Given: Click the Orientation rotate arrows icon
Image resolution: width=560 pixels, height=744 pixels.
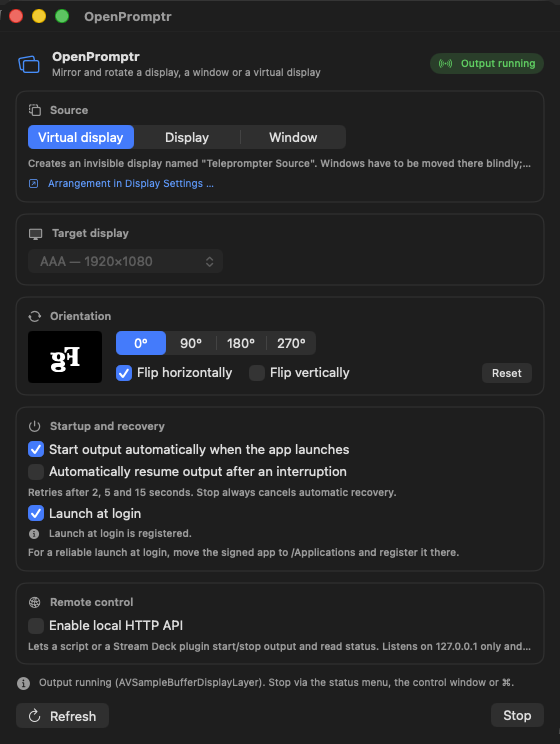Looking at the screenshot, I should pos(35,316).
